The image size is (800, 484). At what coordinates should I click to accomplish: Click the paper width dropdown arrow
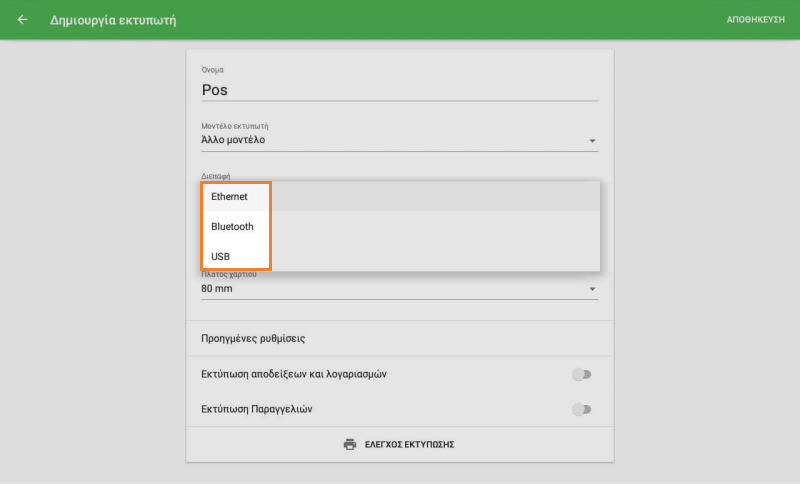[592, 290]
